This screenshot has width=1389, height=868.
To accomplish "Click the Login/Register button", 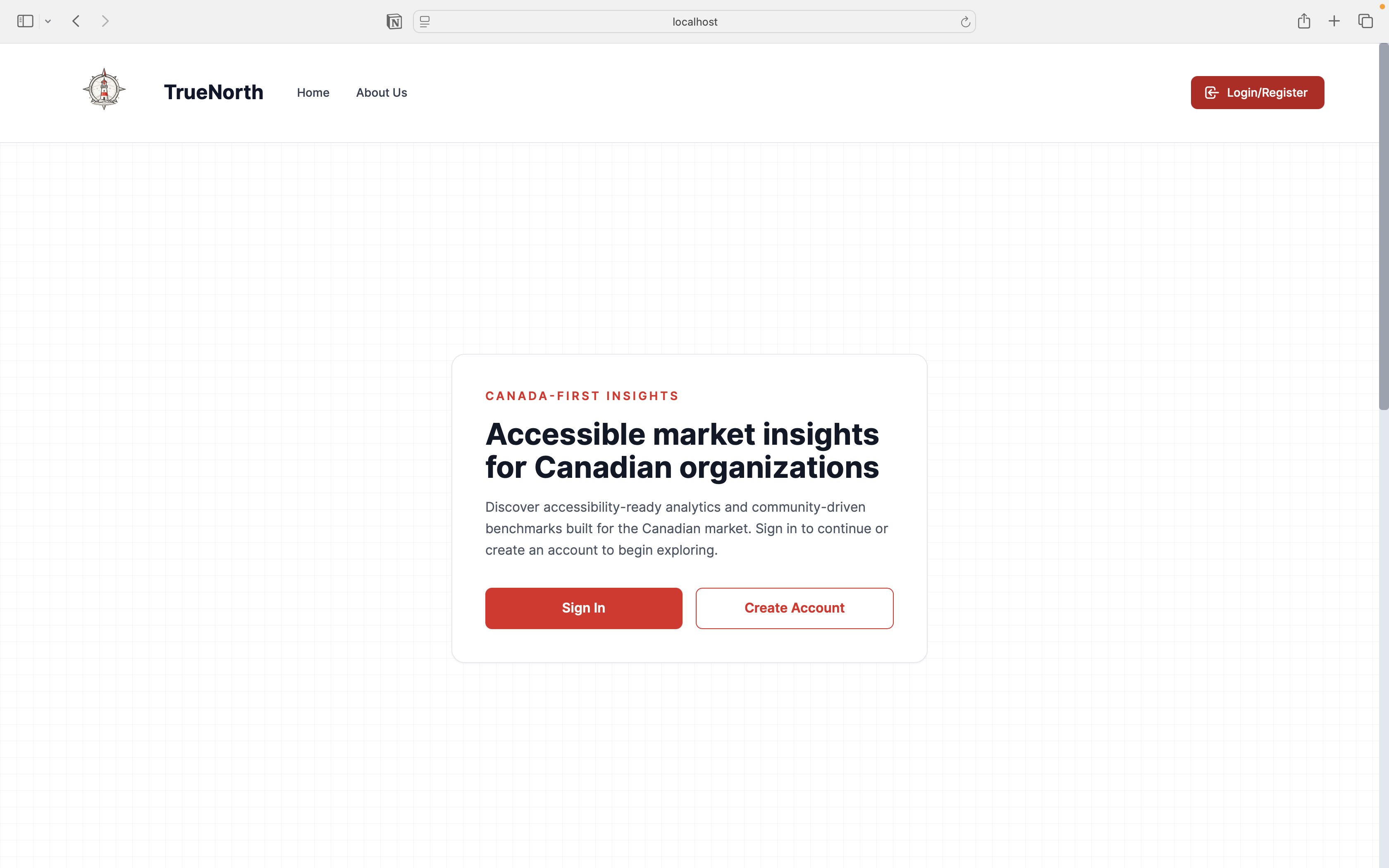I will coord(1257,93).
